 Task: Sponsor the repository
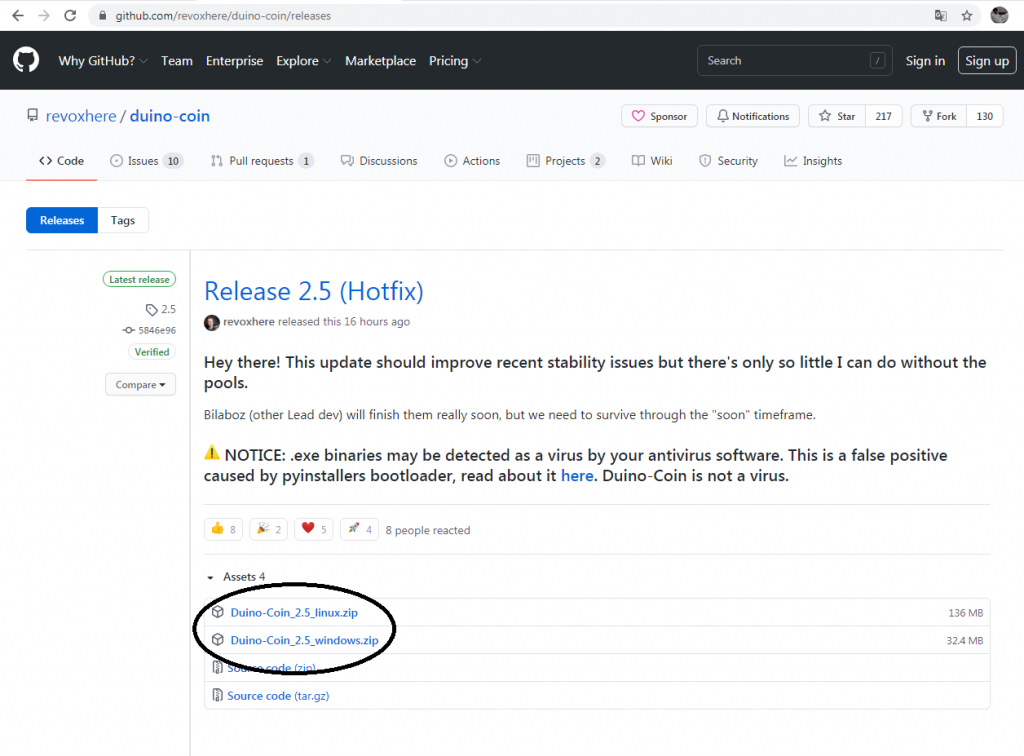pos(660,116)
